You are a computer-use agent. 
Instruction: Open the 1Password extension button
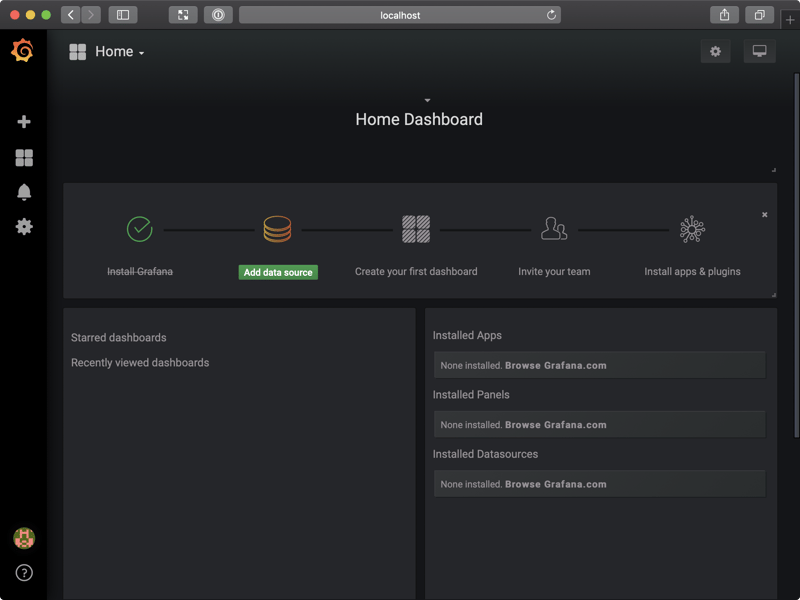coord(218,15)
